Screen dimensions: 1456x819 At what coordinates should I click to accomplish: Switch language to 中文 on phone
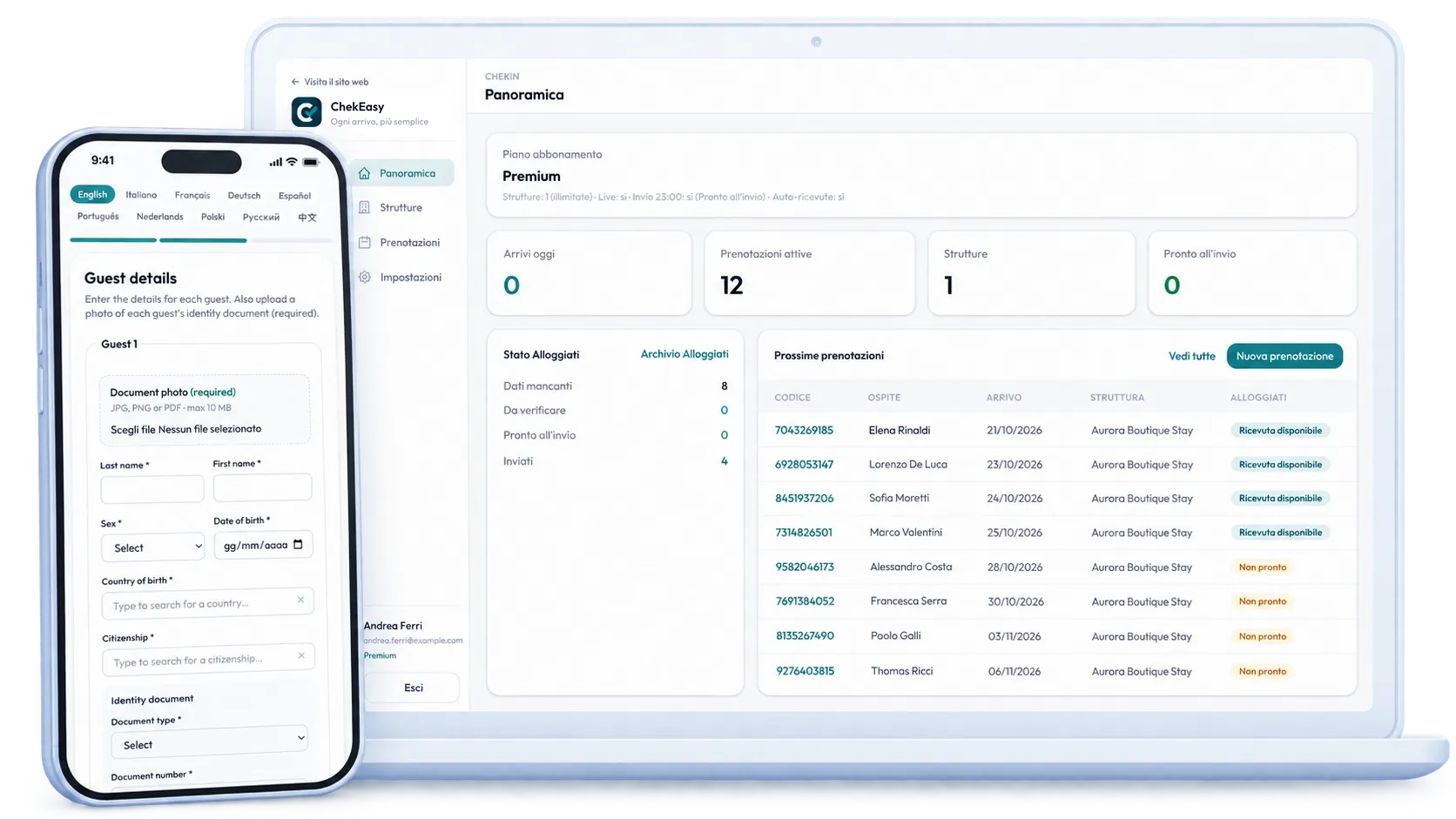[x=307, y=218]
